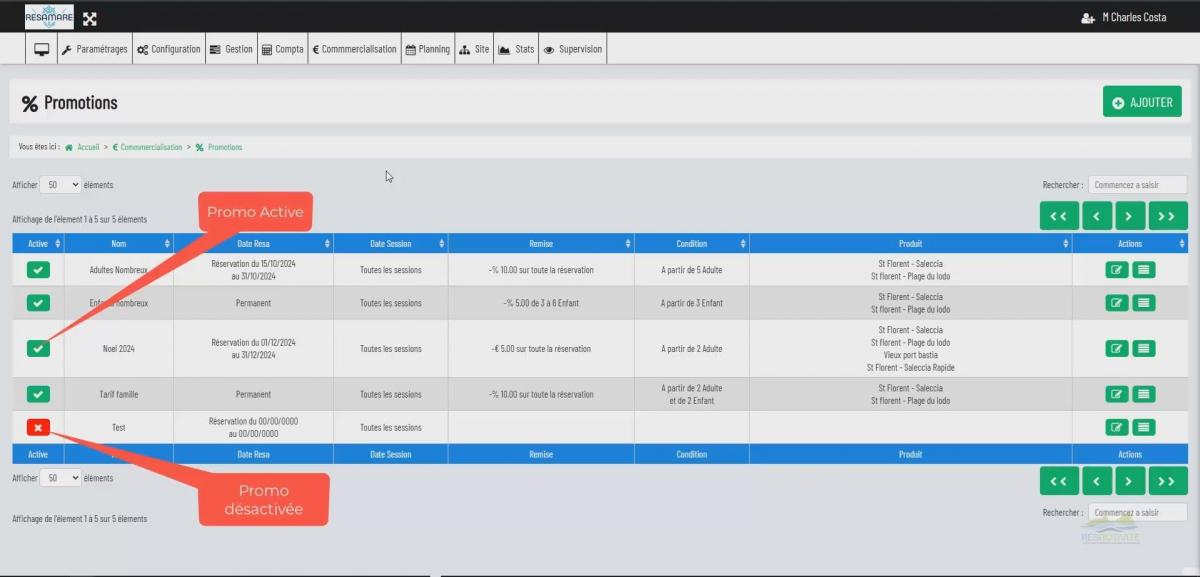Open the Configuration menu

(x=168, y=49)
